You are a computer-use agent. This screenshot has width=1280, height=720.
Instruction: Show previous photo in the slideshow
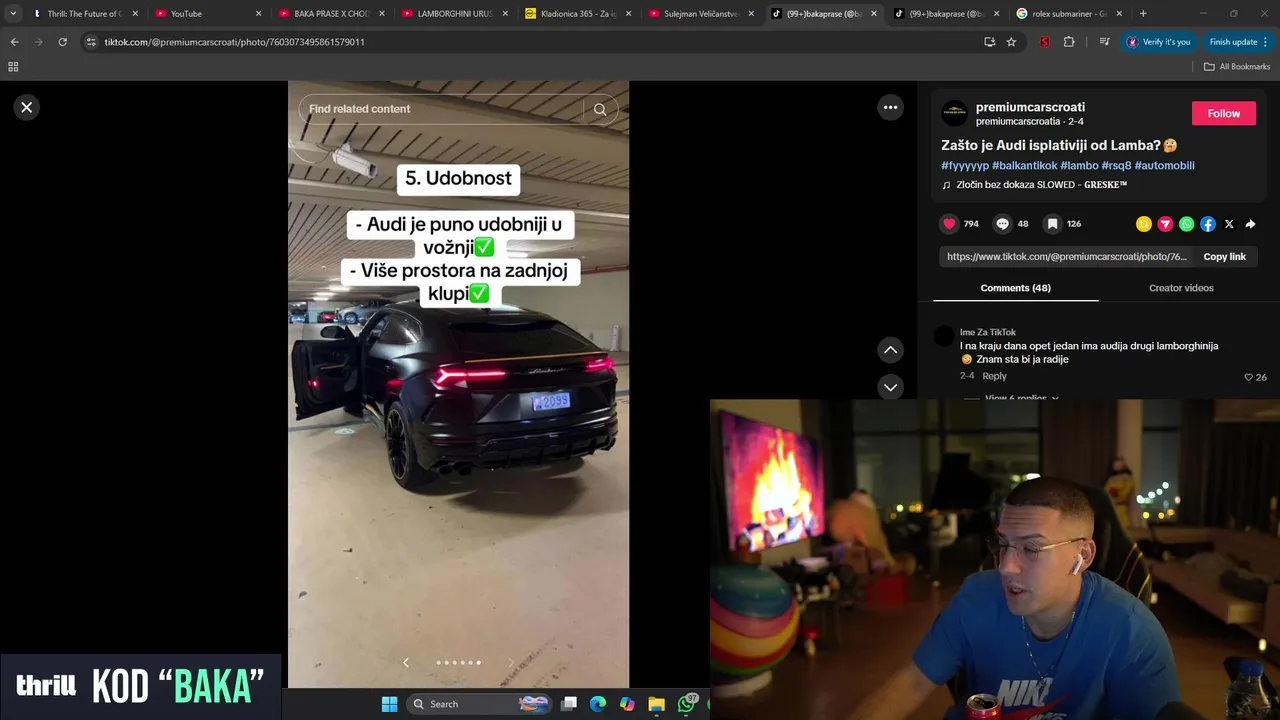[x=405, y=662]
